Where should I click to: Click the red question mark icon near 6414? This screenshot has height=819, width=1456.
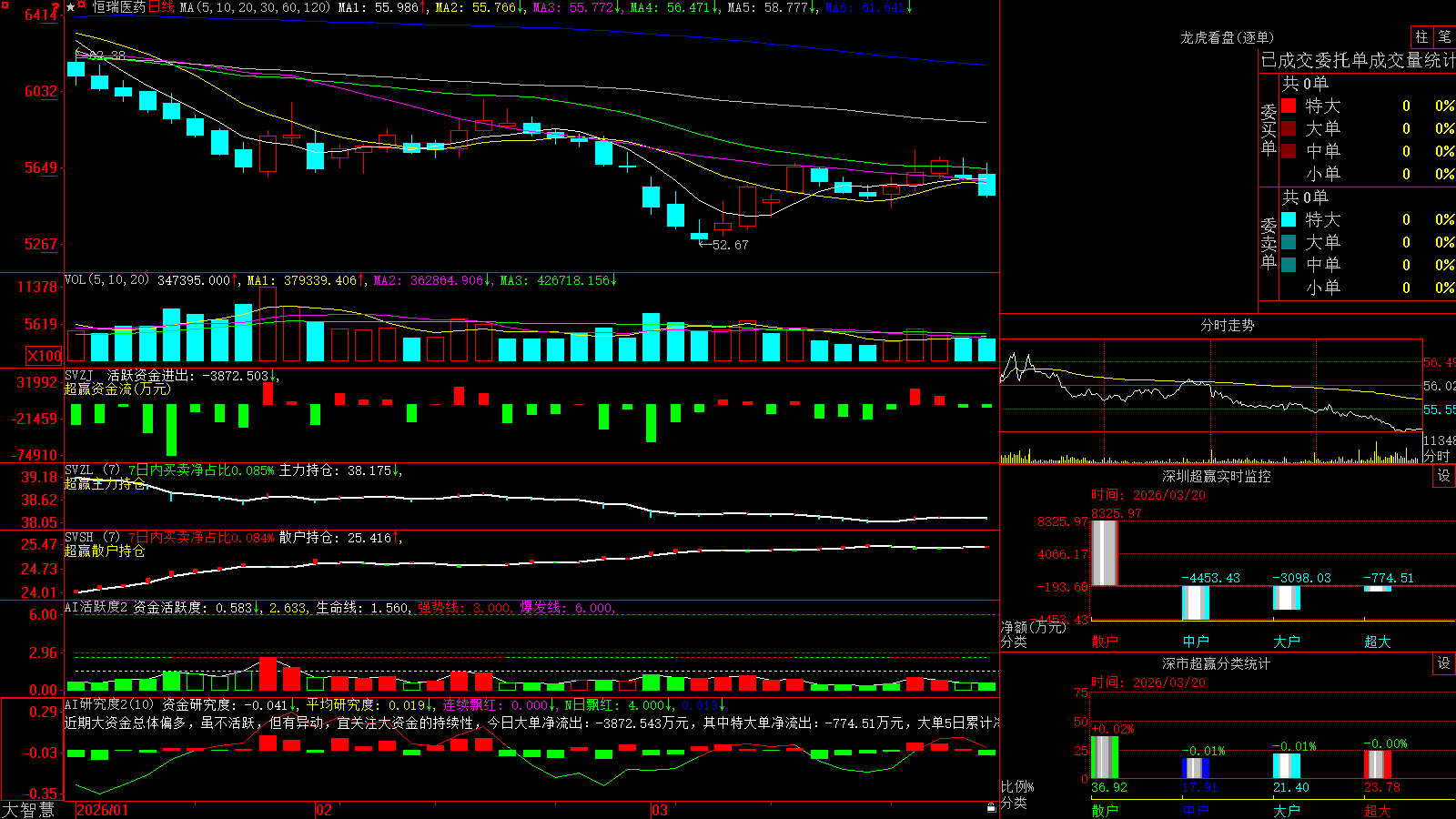(56, 7)
